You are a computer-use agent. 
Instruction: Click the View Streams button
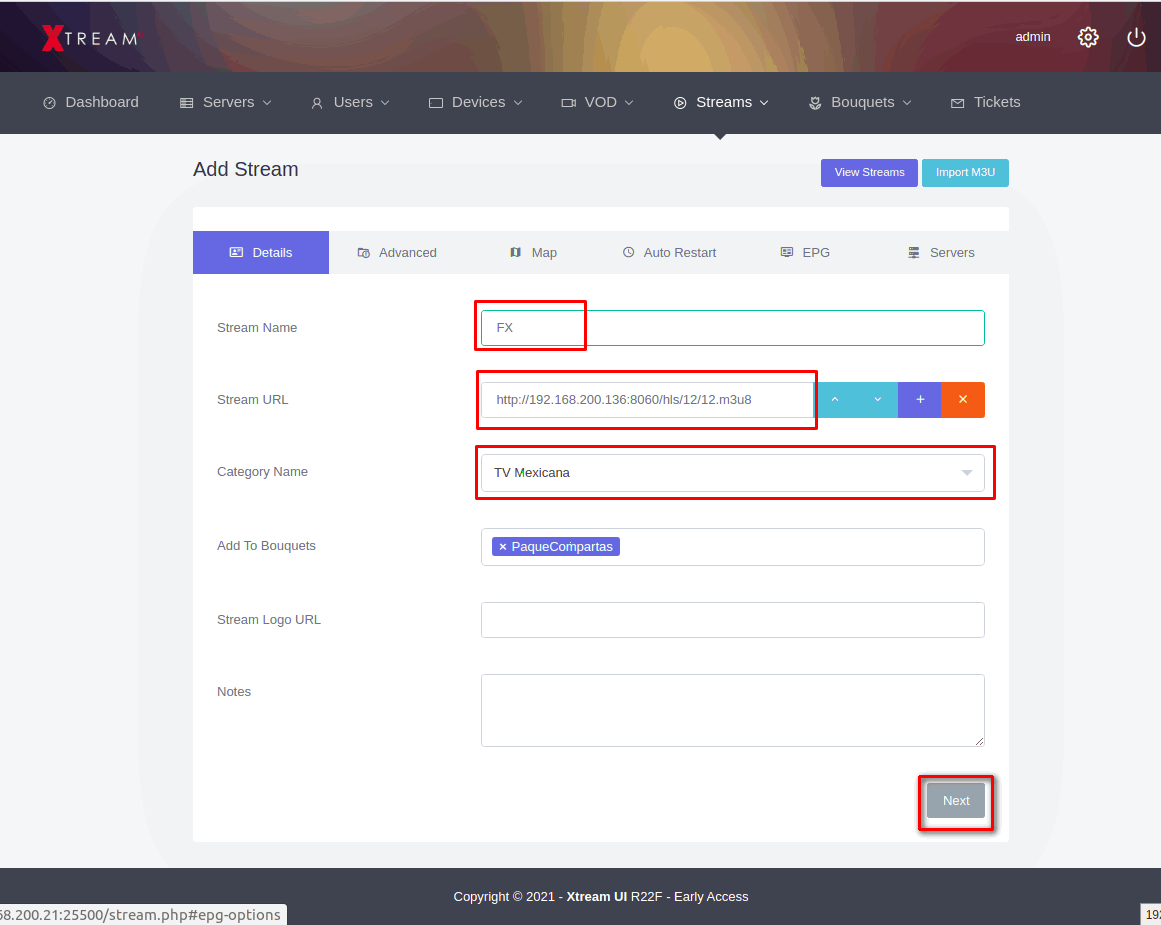coord(869,172)
